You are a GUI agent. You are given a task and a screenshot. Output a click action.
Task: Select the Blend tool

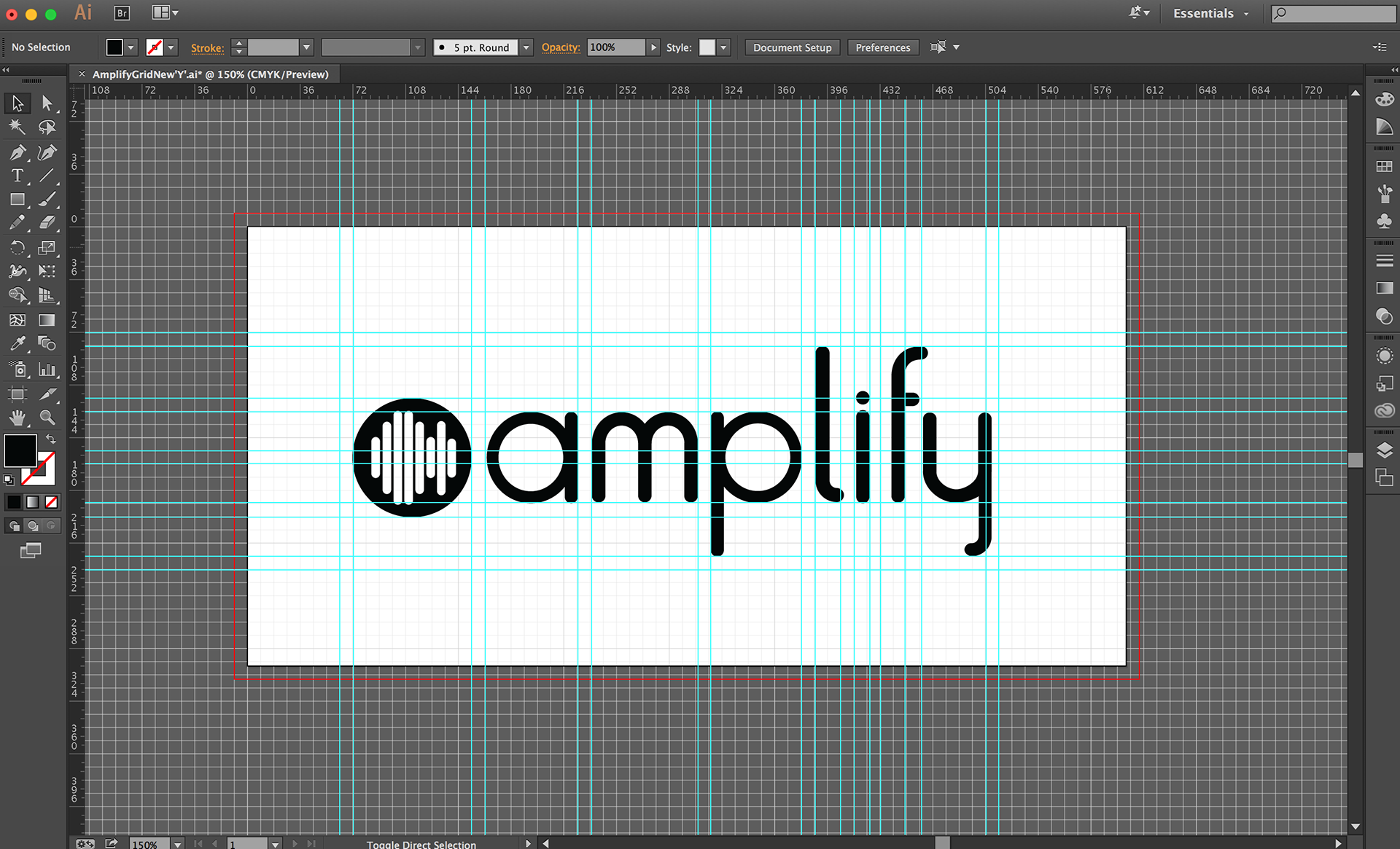pos(47,343)
